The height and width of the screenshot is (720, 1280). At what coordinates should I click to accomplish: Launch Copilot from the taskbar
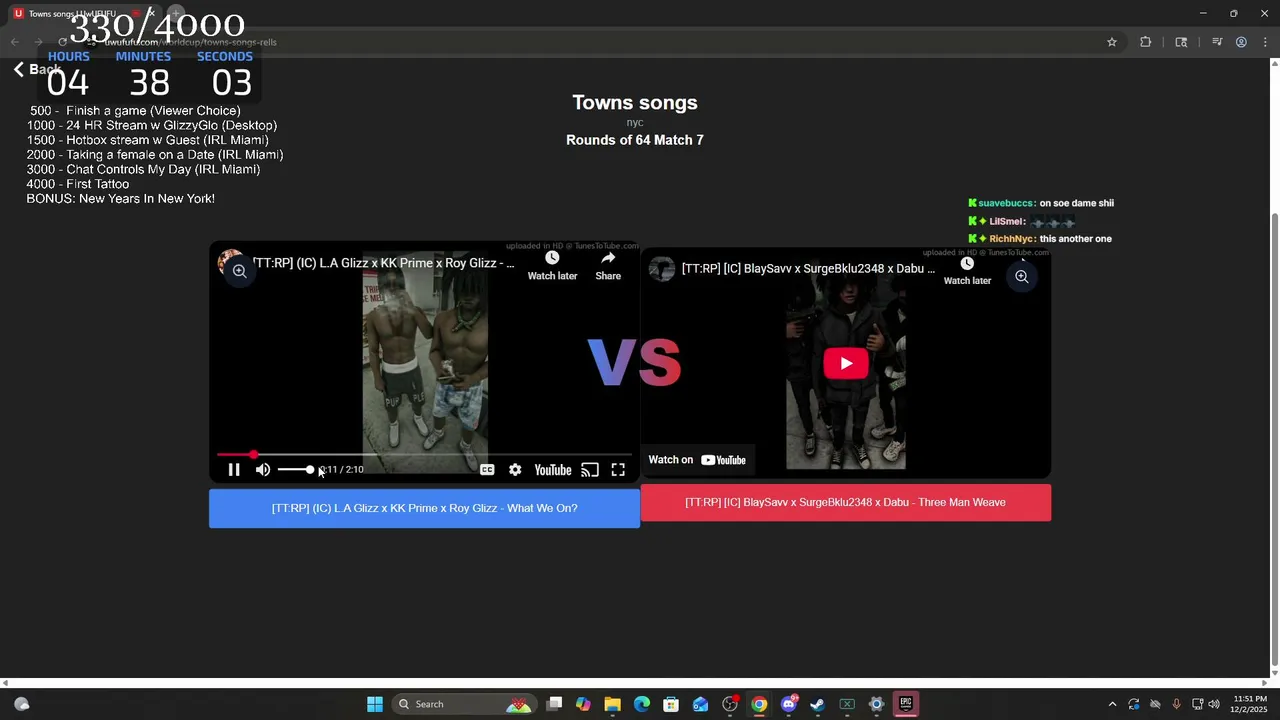pos(583,704)
